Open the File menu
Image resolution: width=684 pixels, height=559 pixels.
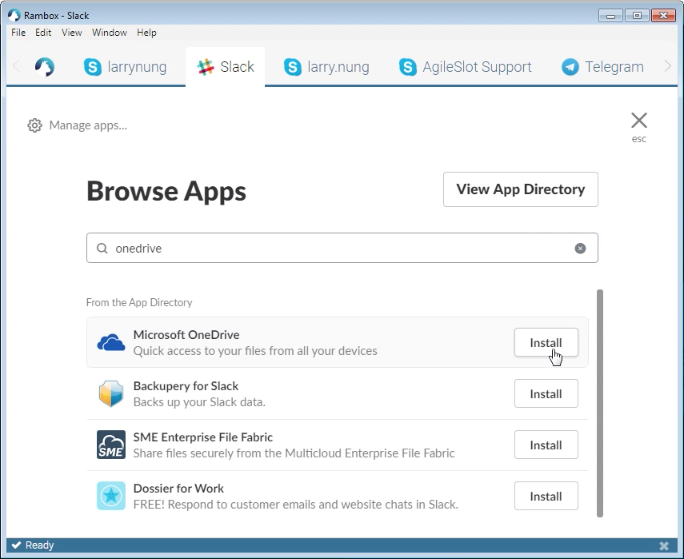[18, 32]
